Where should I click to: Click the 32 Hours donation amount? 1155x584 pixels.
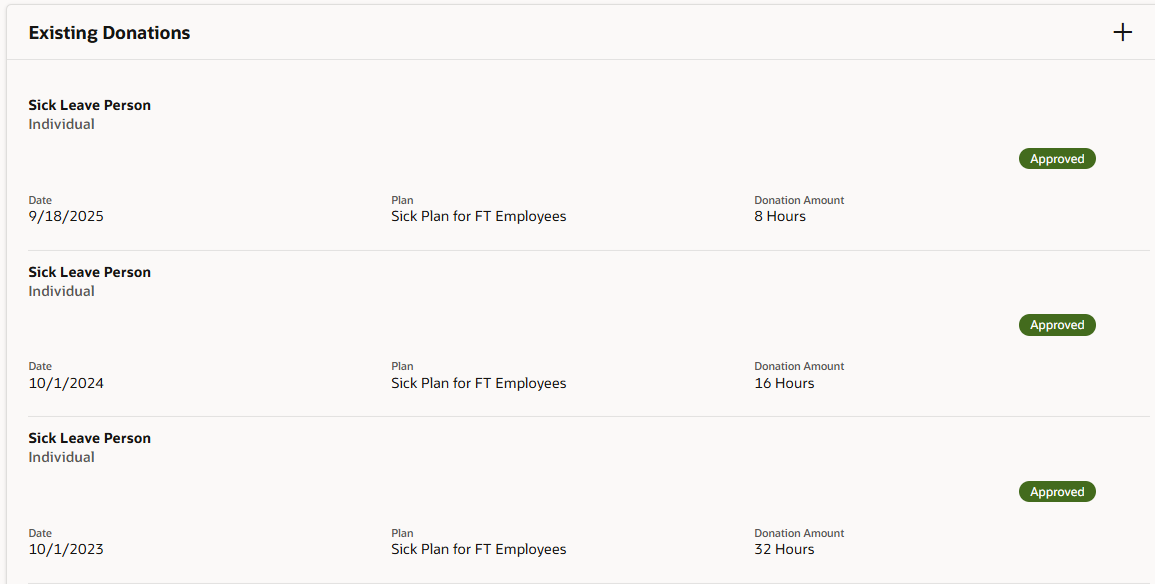point(784,549)
